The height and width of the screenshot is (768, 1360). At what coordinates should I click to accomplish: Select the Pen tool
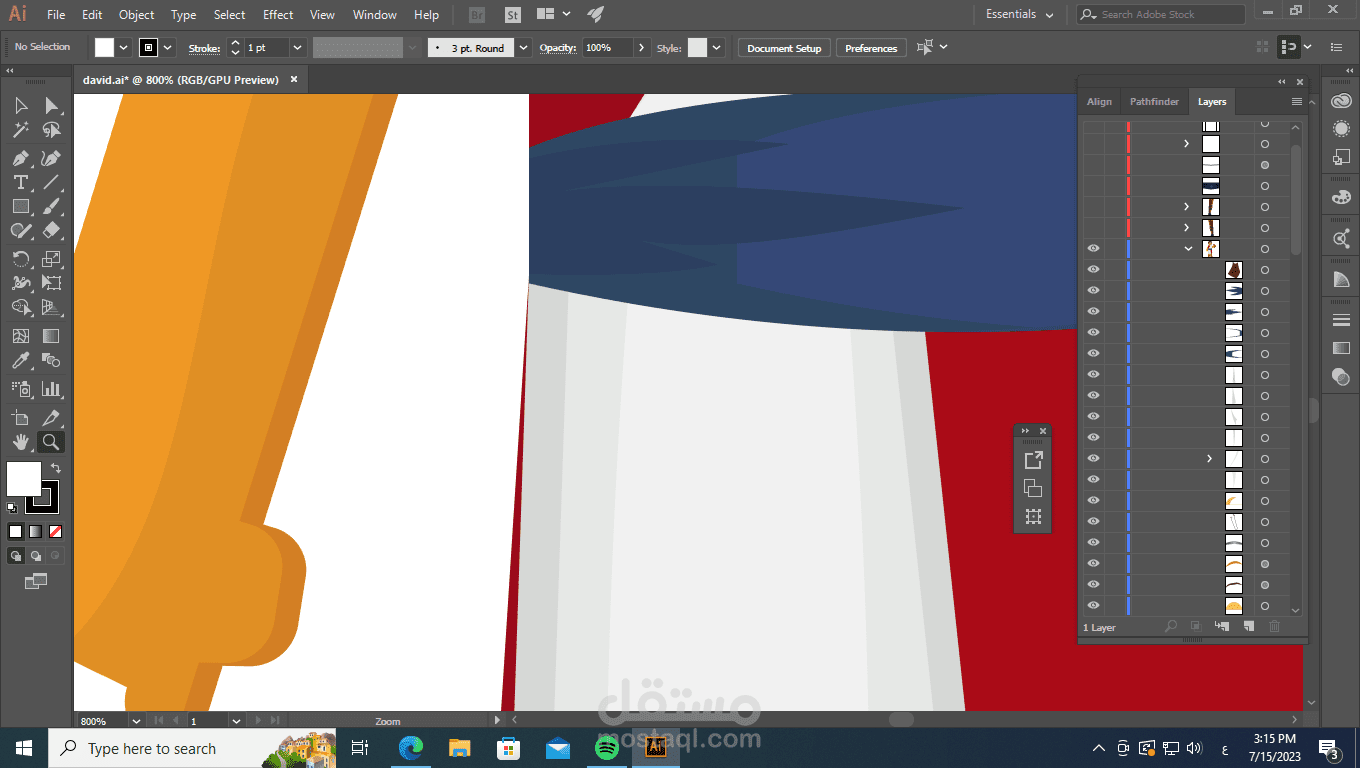click(20, 158)
